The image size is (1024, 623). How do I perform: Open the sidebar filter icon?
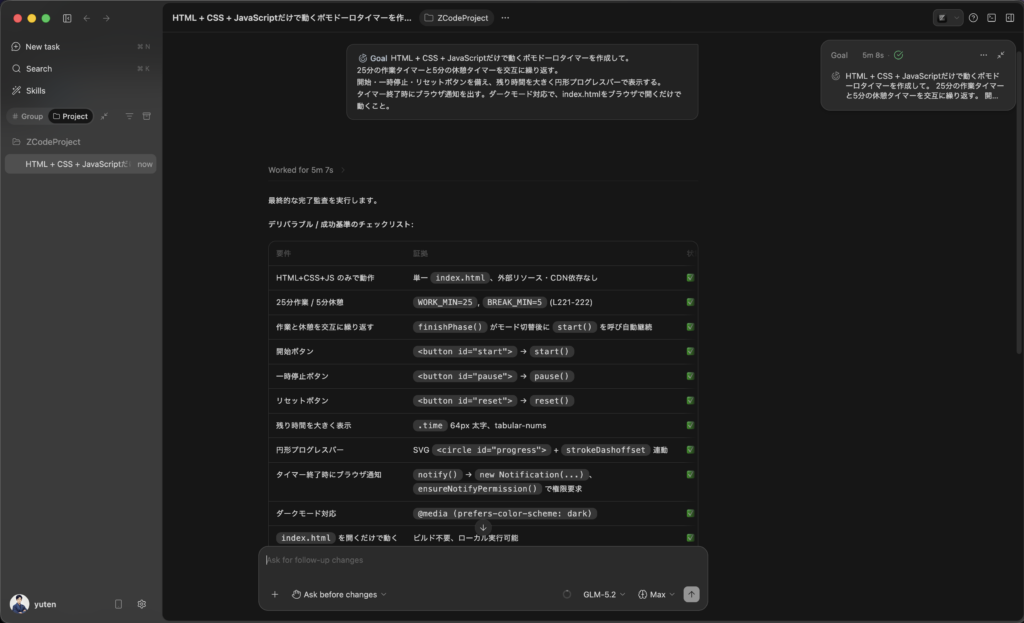point(129,116)
